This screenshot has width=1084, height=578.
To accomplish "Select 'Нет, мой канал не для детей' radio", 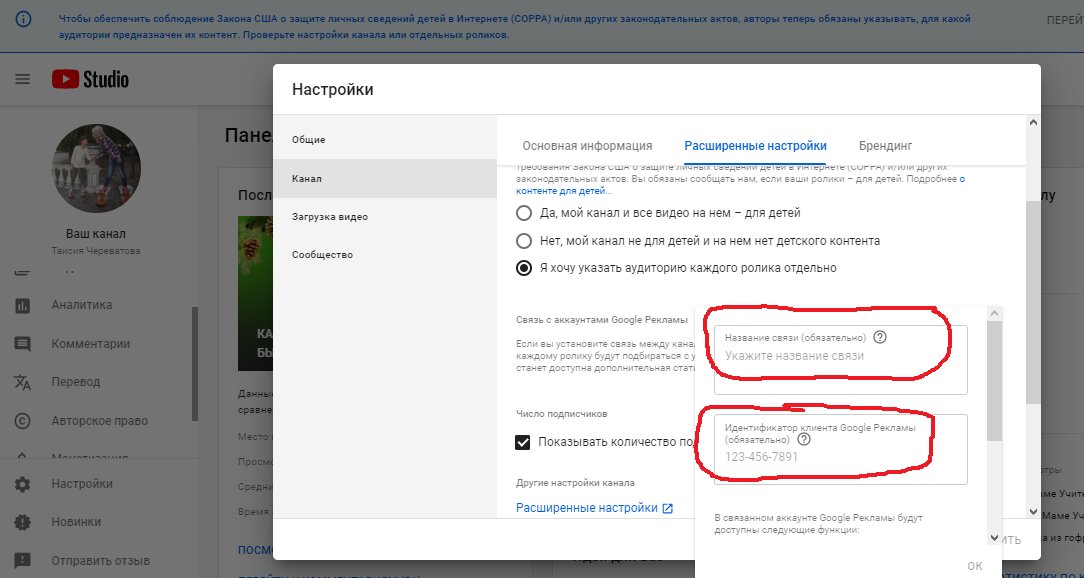I will (x=524, y=241).
